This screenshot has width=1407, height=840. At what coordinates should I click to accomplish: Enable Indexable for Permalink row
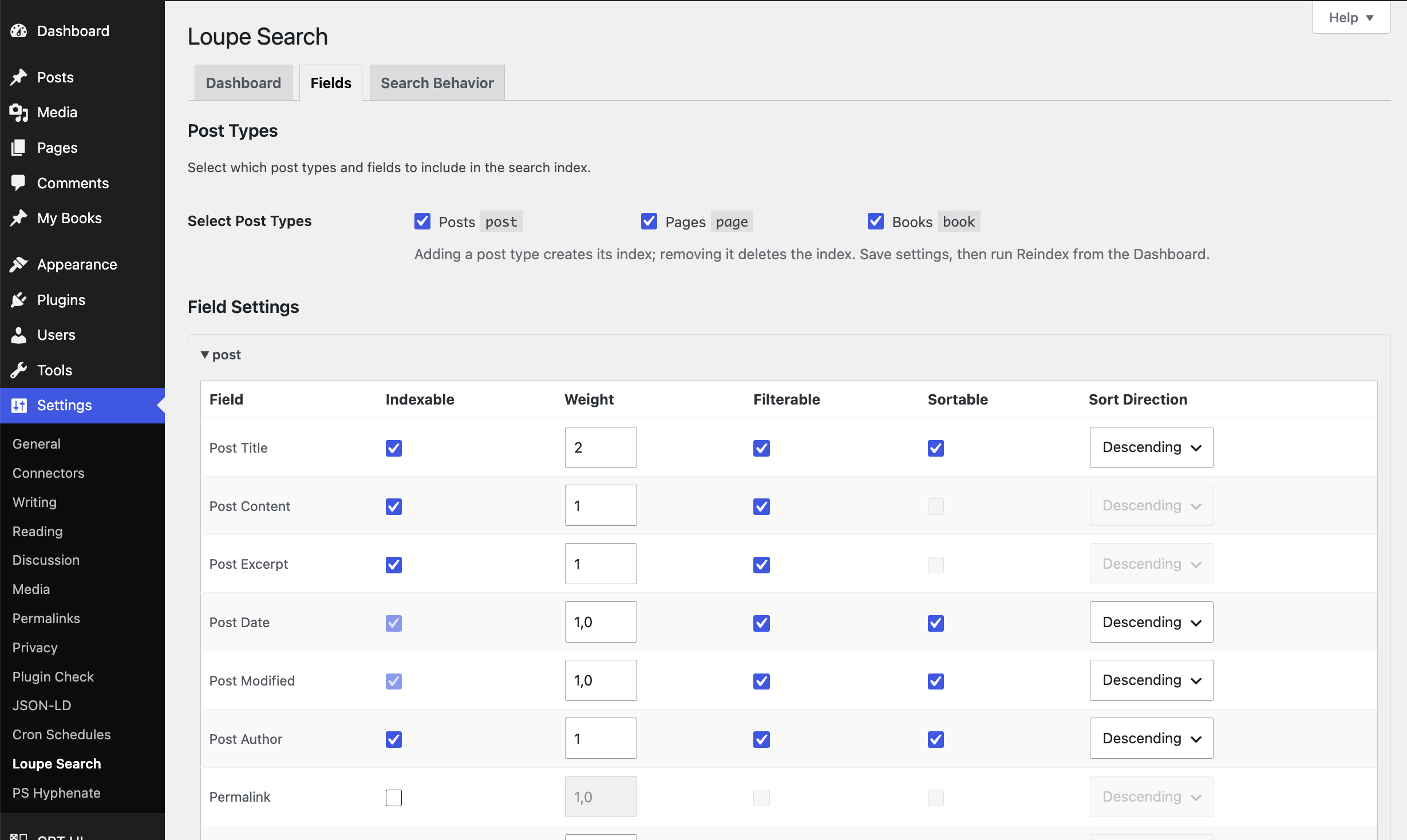394,797
